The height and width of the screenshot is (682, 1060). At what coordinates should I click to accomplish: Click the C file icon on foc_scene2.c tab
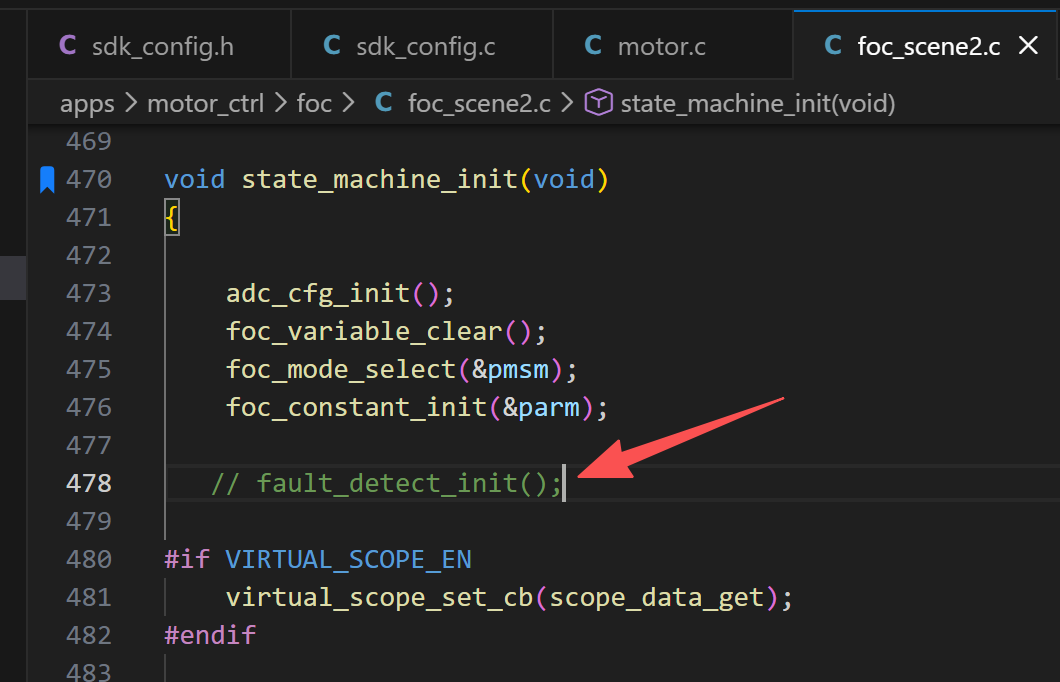(x=833, y=46)
